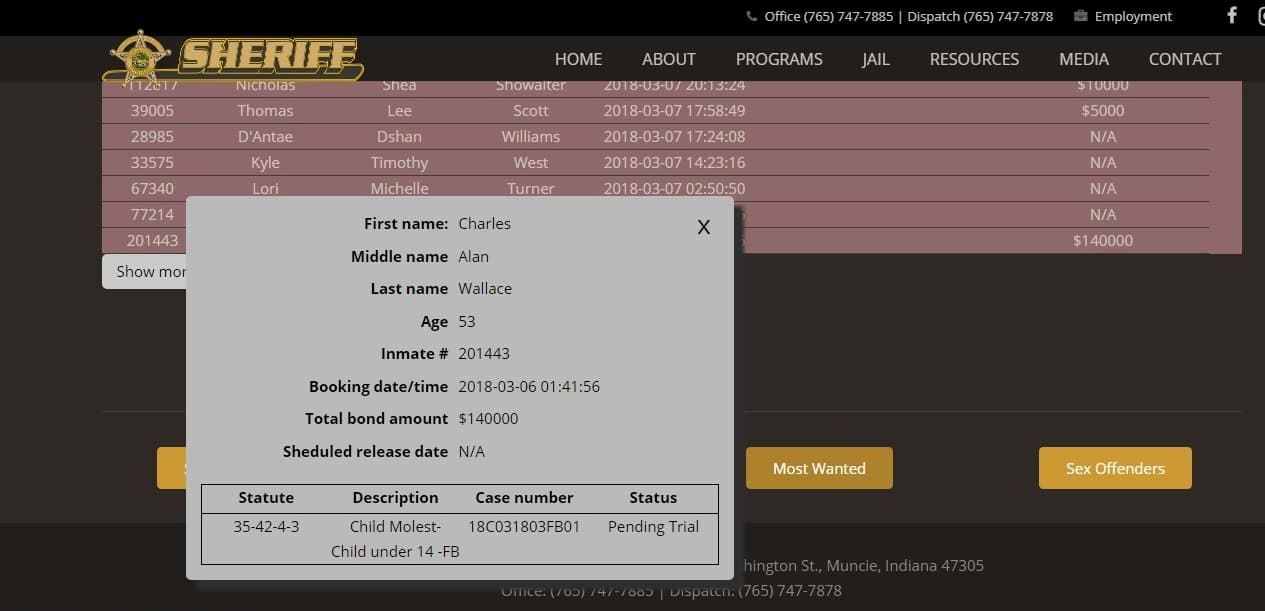Click case number 18C031803FB01 in popup
This screenshot has width=1265, height=611.
(x=524, y=526)
